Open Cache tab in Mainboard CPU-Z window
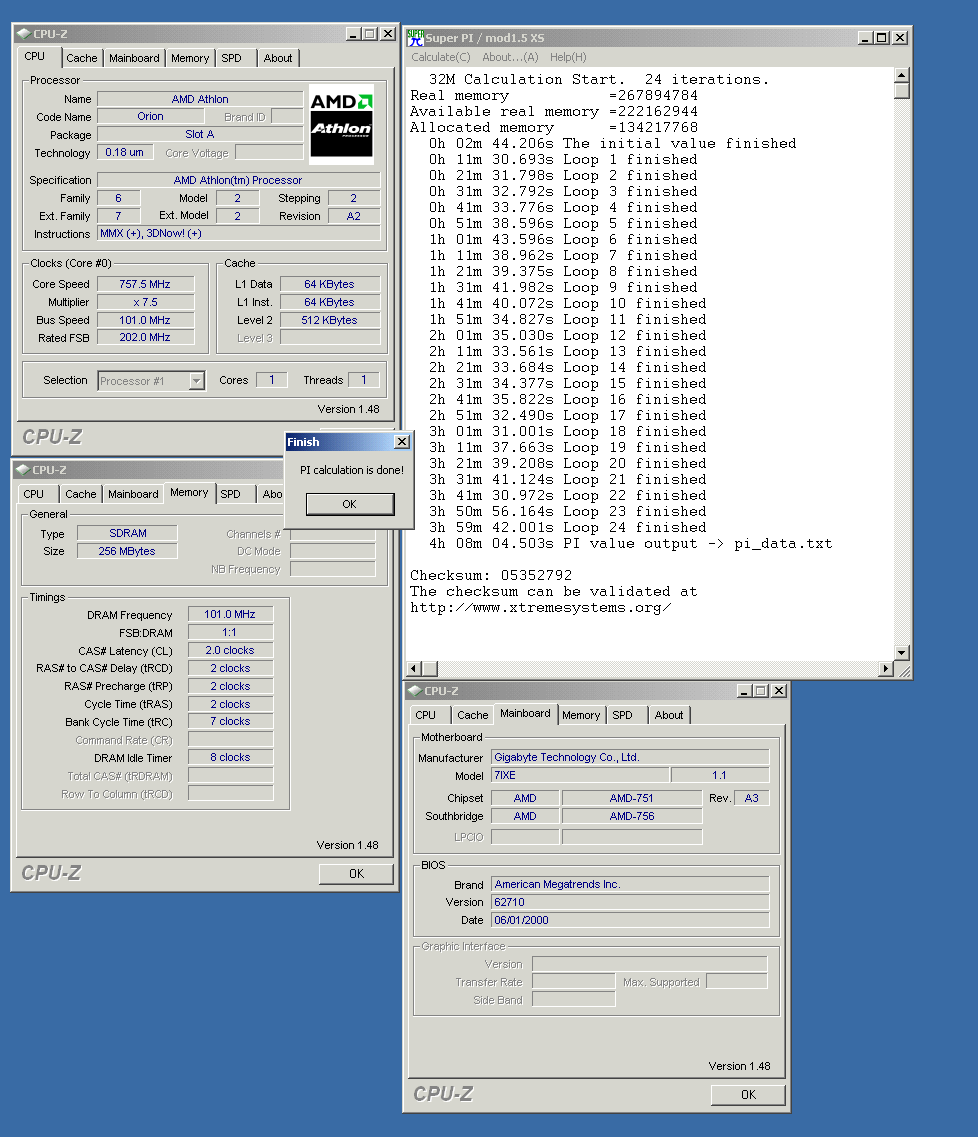Viewport: 978px width, 1137px height. click(x=473, y=715)
